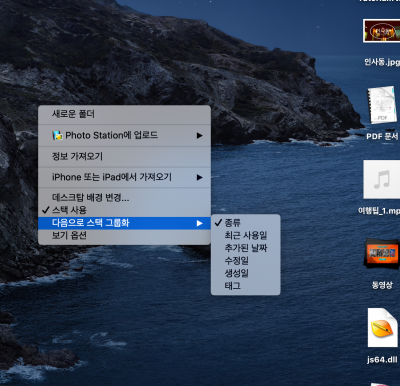Open the PDF 문서 stack icon
The width and height of the screenshot is (400, 386).
[383, 106]
